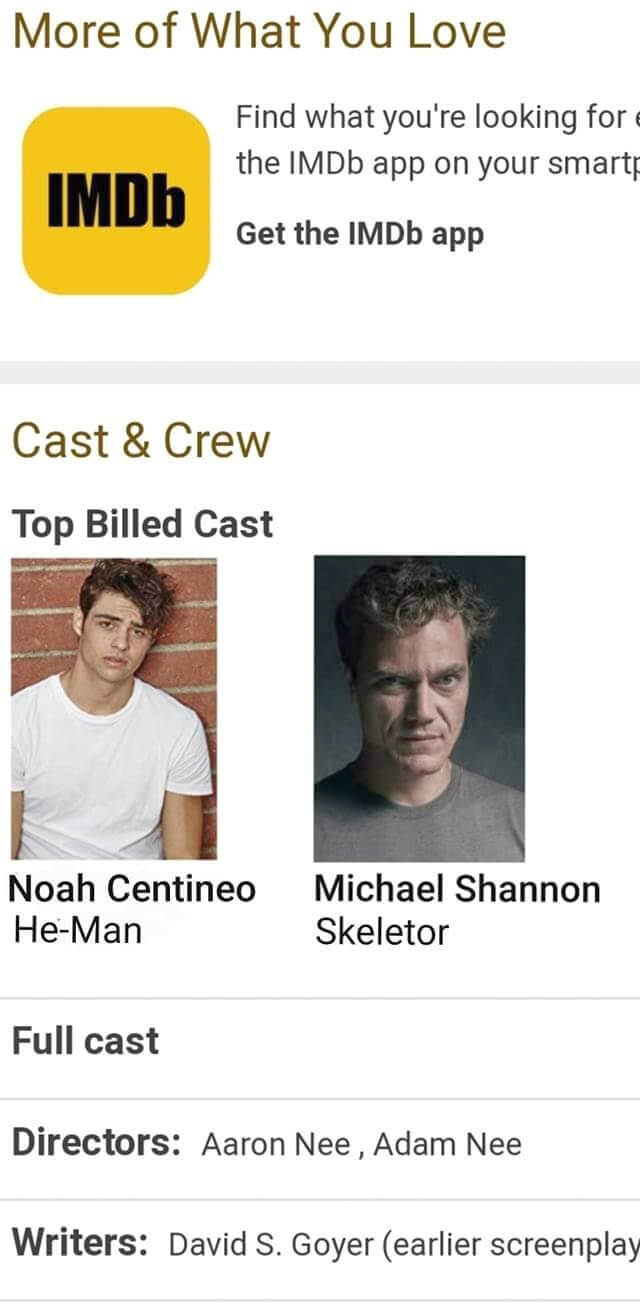Tap the gray divider above Cast & Crew
This screenshot has height=1316, width=640.
[x=320, y=373]
